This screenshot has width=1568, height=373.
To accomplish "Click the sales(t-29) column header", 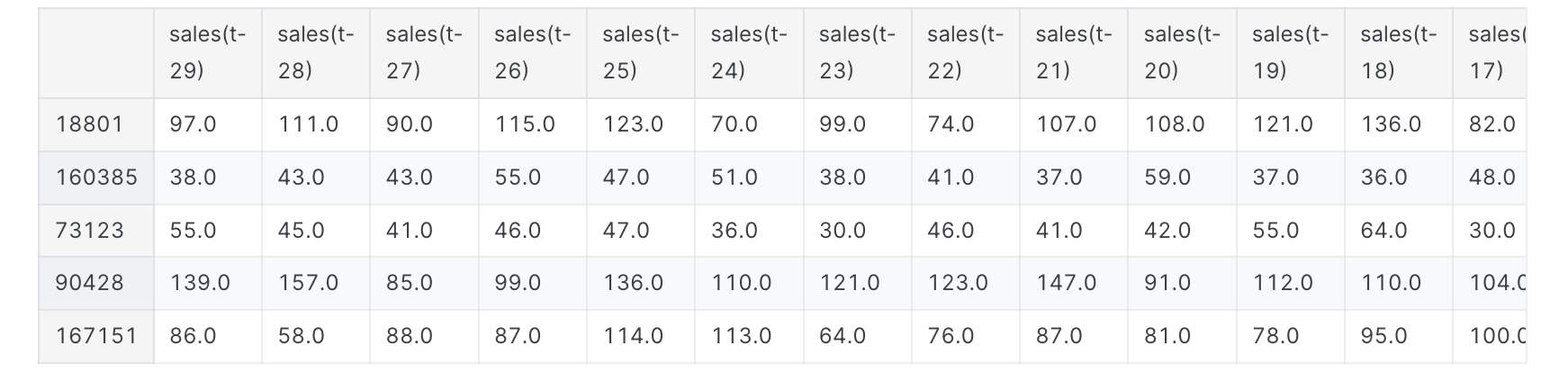I will (207, 52).
